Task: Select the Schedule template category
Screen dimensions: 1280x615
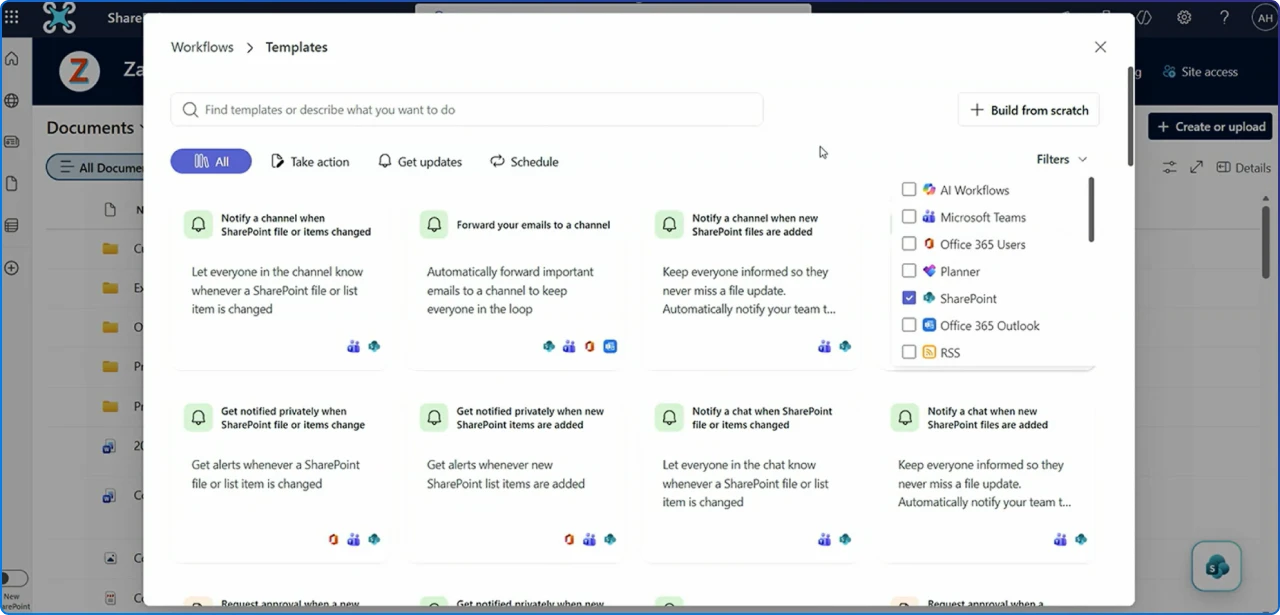Action: (x=524, y=161)
